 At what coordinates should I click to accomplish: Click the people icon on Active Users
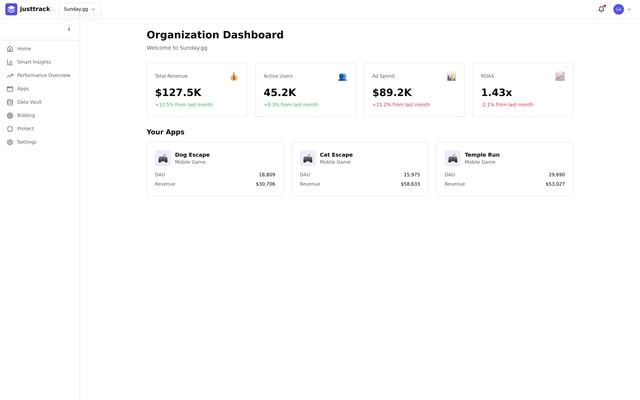[342, 76]
